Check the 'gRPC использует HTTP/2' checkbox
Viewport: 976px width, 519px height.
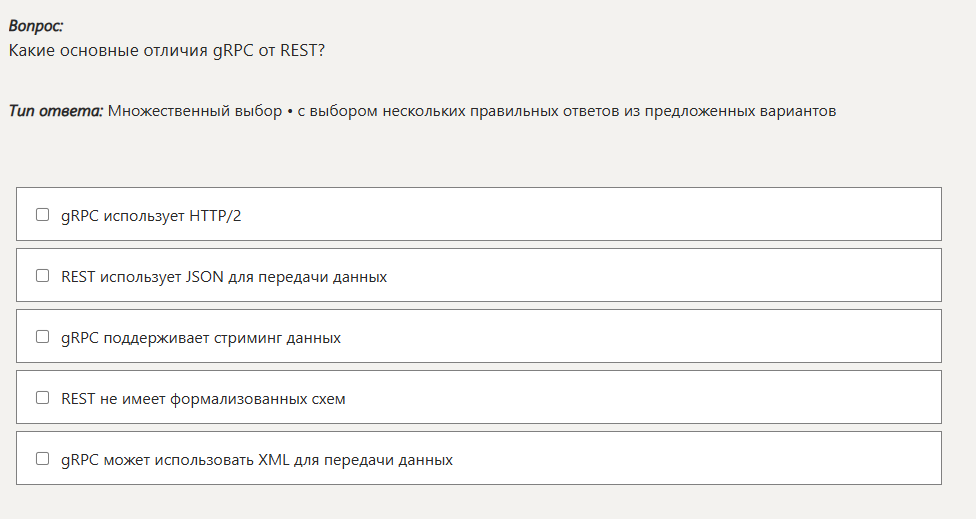click(x=42, y=214)
